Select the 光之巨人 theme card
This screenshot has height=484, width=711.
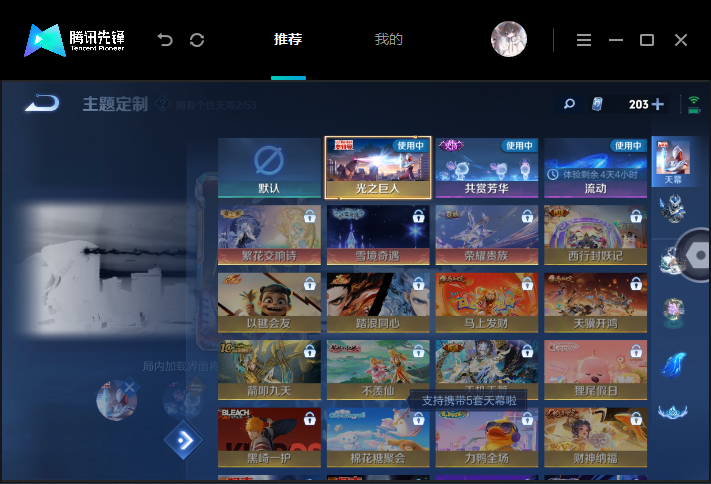(378, 168)
